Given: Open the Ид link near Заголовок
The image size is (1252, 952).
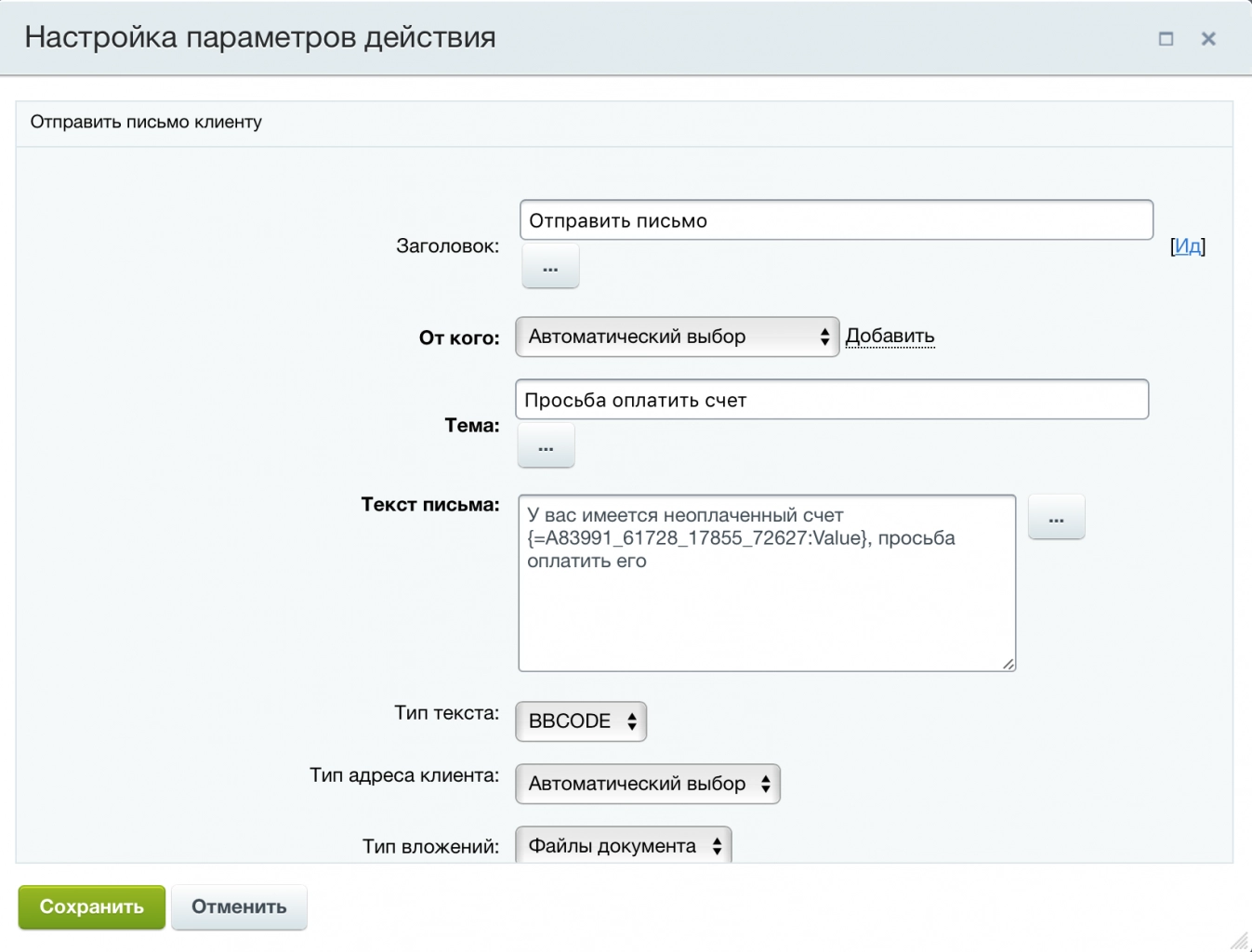Looking at the screenshot, I should tap(1186, 246).
